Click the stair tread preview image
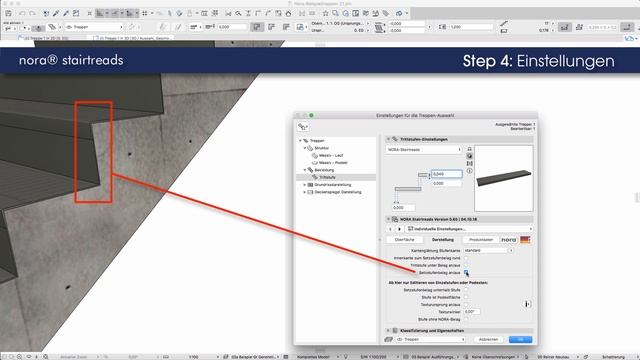The height and width of the screenshot is (360, 640). (504, 178)
